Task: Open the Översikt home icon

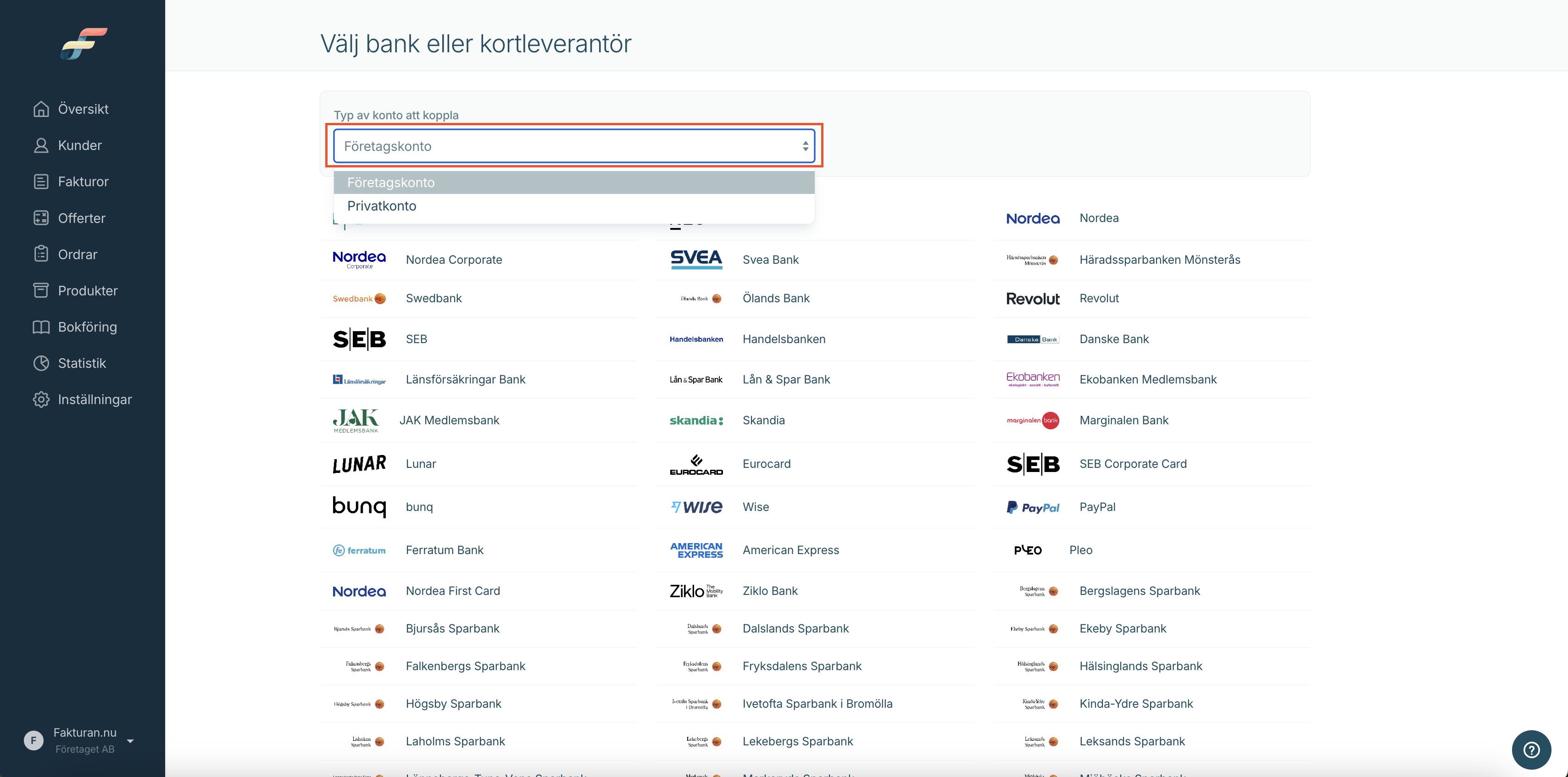Action: point(41,109)
